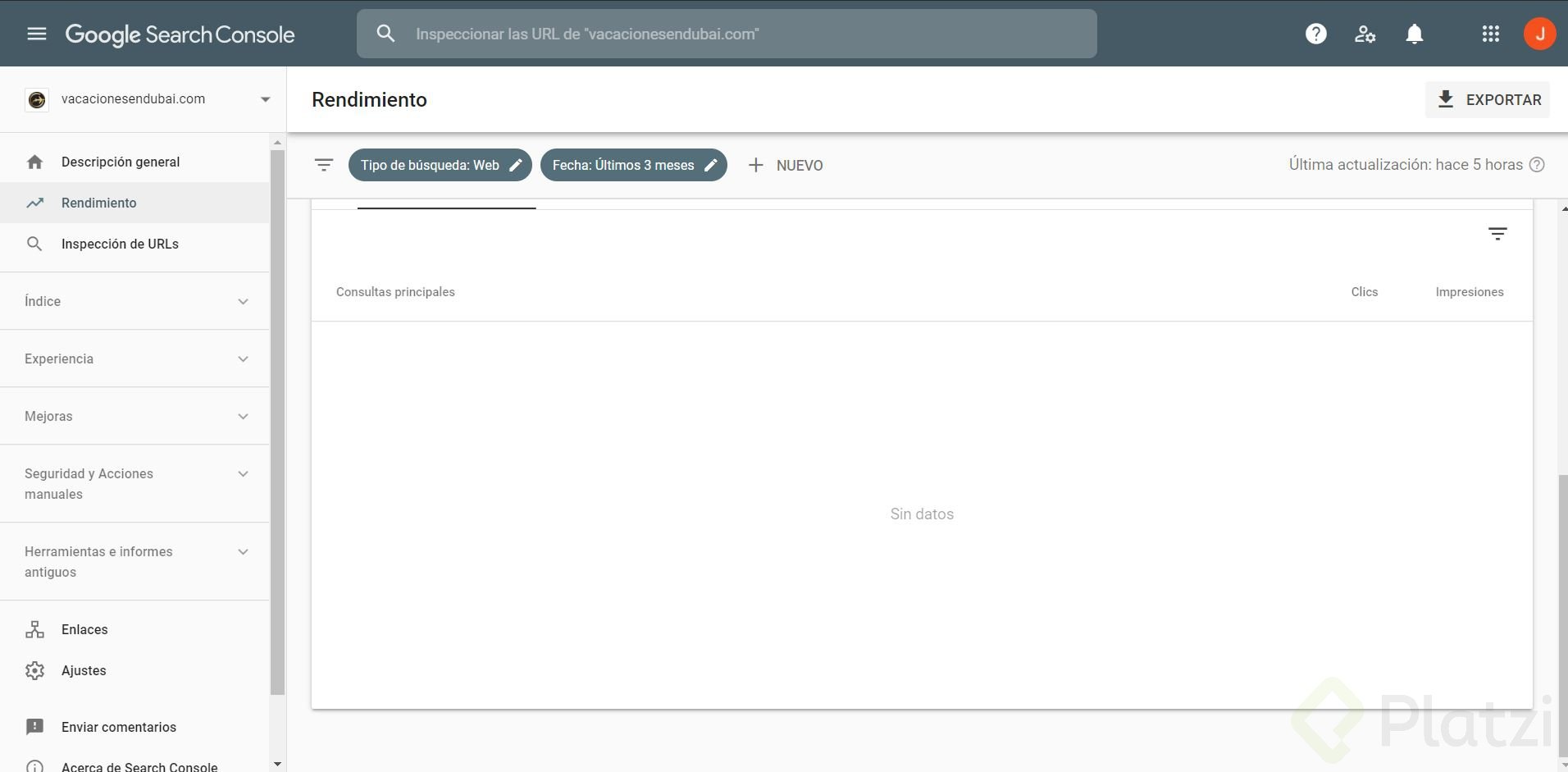
Task: Sort by the Impresiones column header
Action: pos(1470,292)
